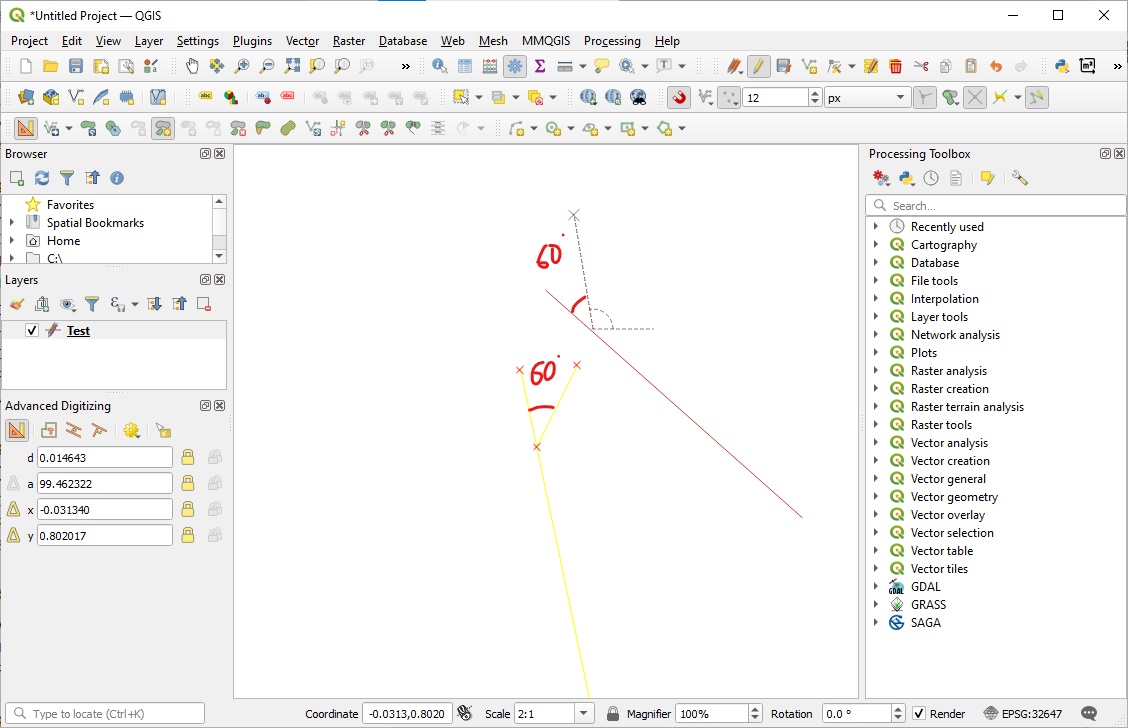Select the Test layer name
This screenshot has height=728, width=1128.
tap(78, 331)
